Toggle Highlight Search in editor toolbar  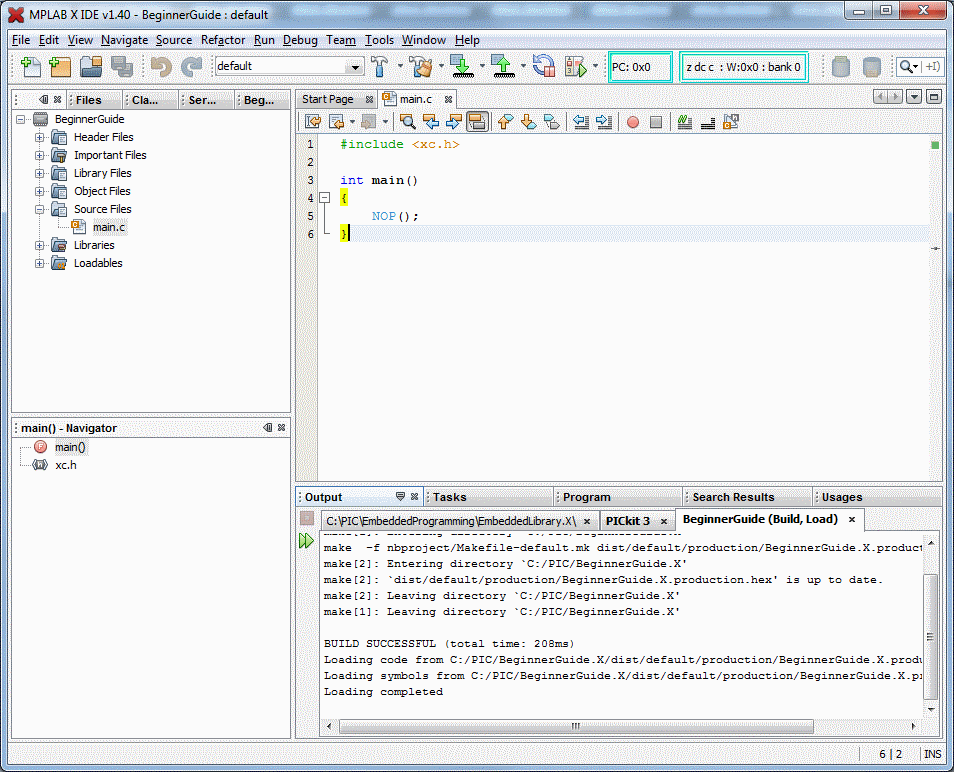tap(477, 122)
